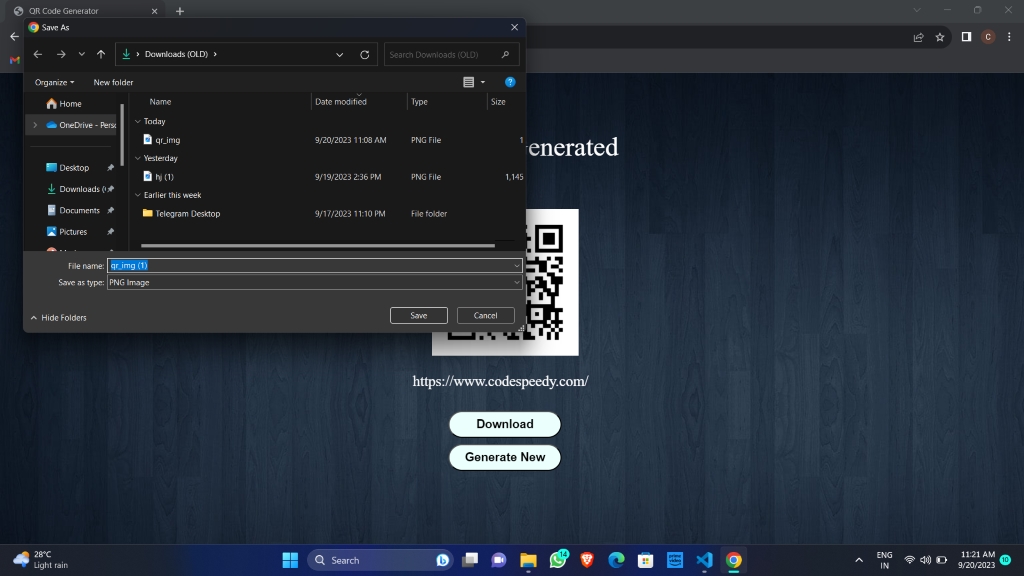1024x576 pixels.
Task: Click Hide Folders toggle
Action: tap(58, 318)
